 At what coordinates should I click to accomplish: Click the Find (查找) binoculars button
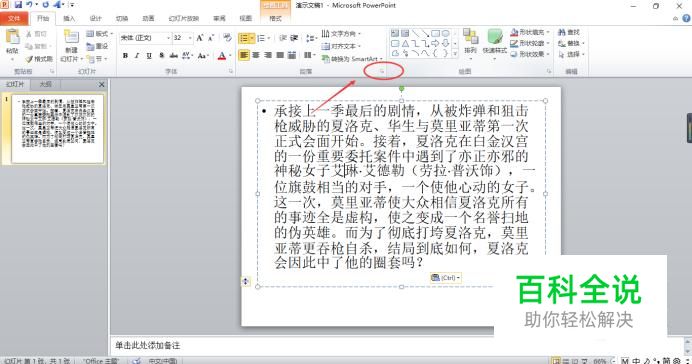coord(569,32)
